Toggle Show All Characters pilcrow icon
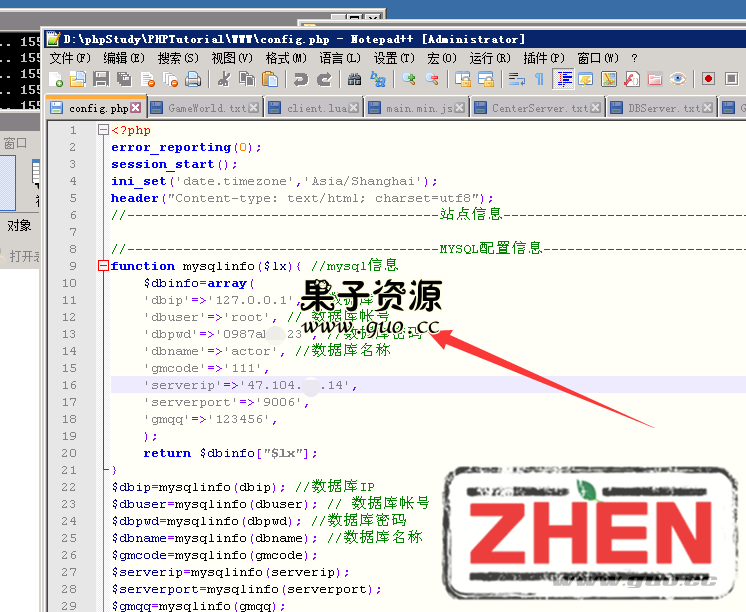Viewport: 746px width, 612px height. click(x=539, y=79)
